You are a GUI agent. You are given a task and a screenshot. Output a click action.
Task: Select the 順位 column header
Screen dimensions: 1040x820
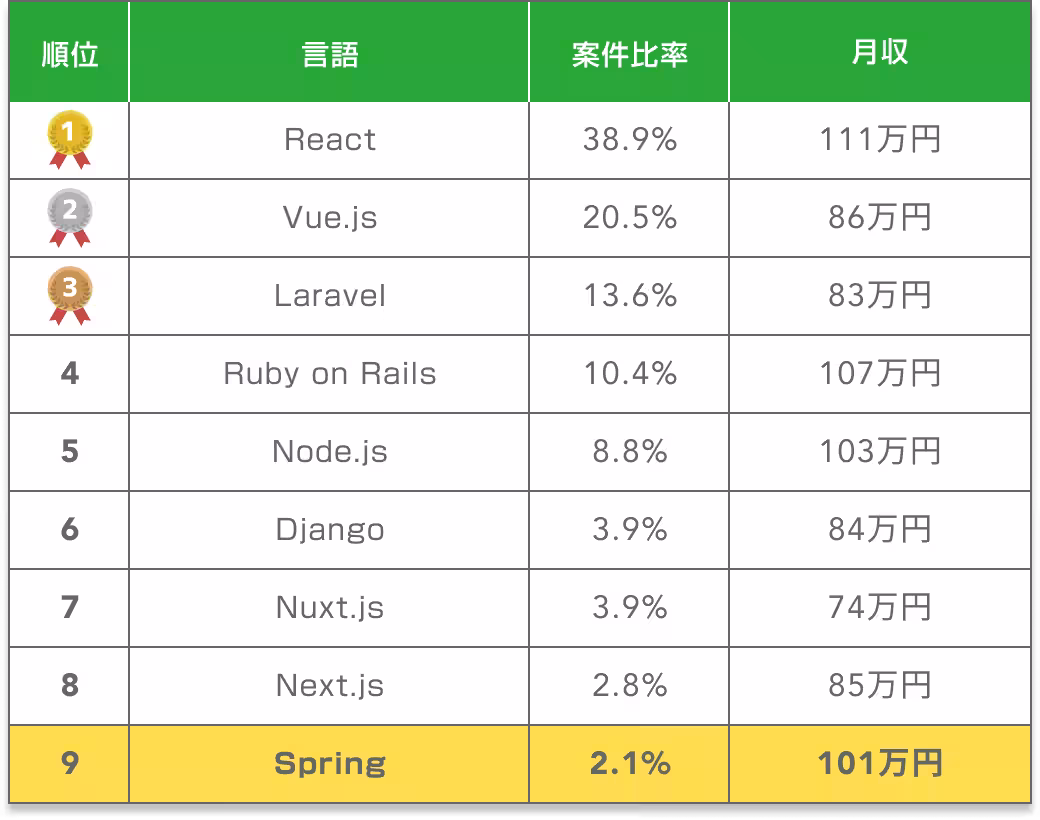click(69, 54)
